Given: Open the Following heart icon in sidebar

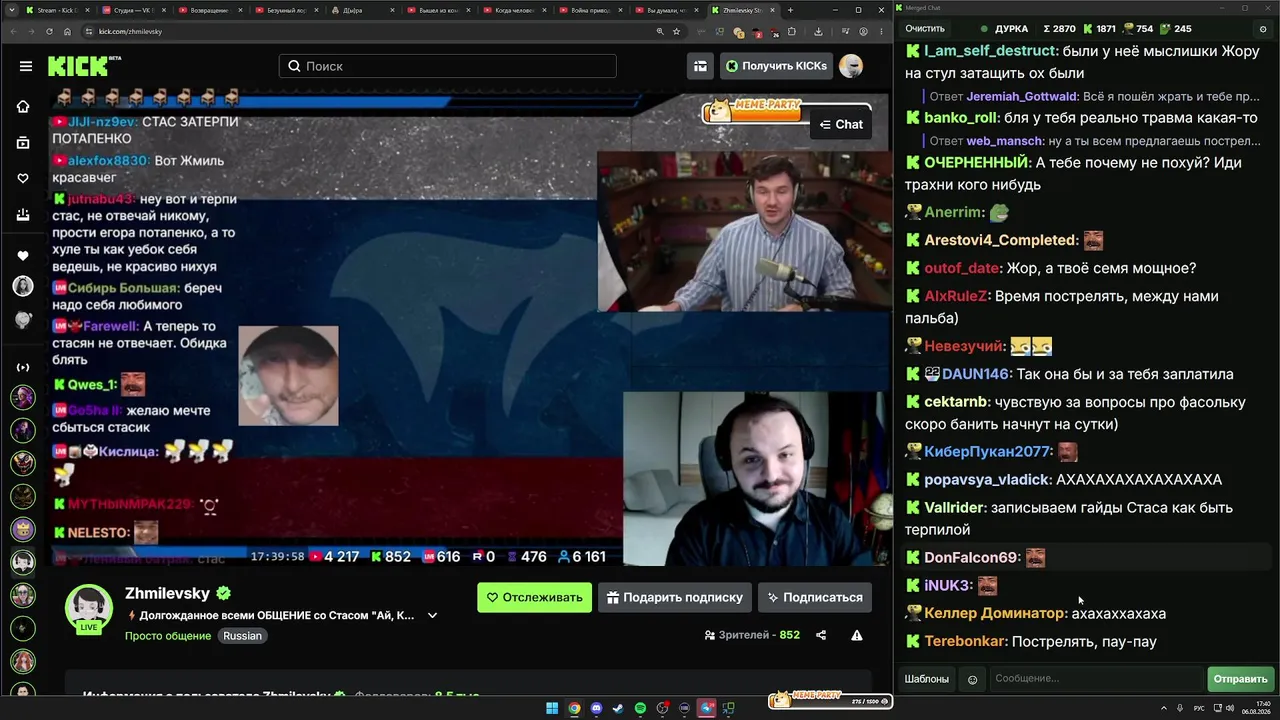Looking at the screenshot, I should 23,178.
